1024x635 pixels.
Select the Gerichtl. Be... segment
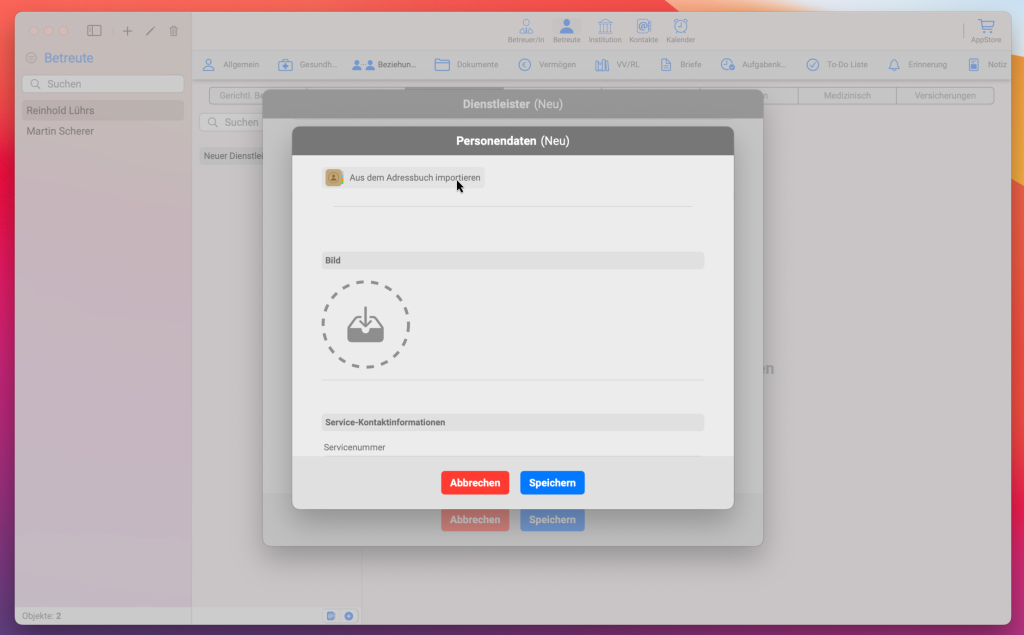coord(236,95)
